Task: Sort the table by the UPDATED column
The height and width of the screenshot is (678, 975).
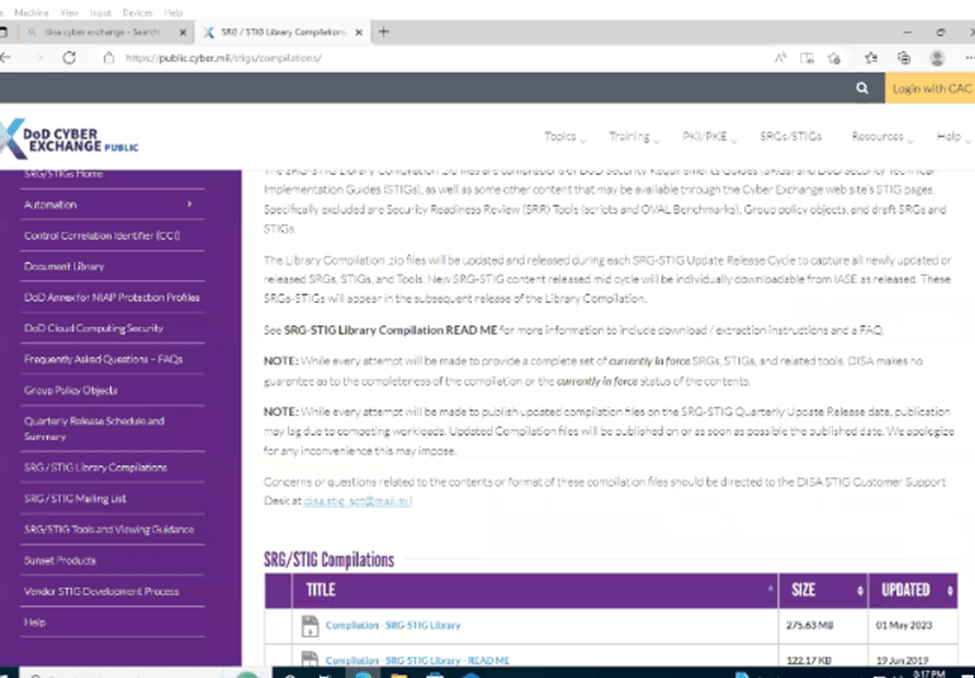Action: pos(911,590)
